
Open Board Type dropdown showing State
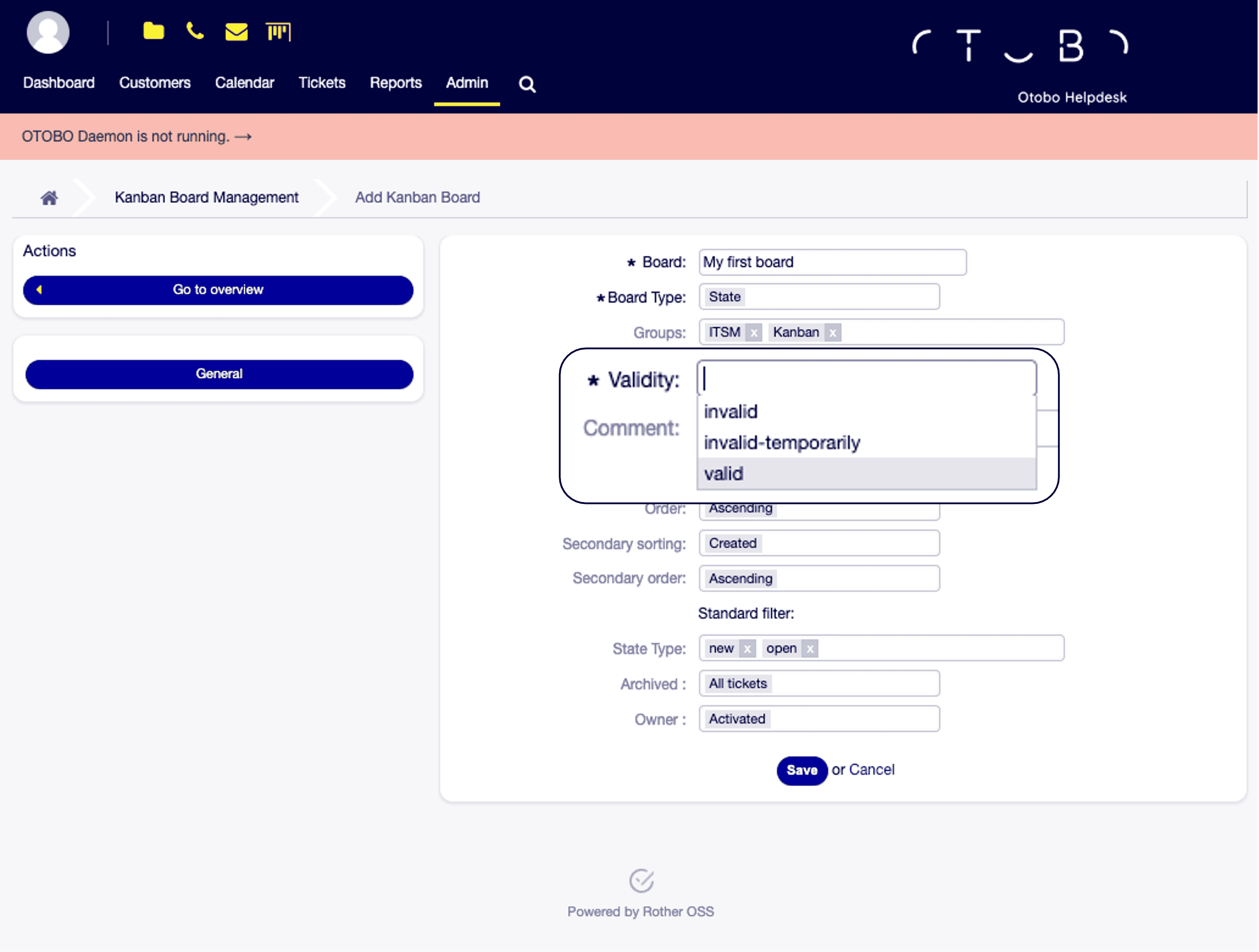click(819, 297)
